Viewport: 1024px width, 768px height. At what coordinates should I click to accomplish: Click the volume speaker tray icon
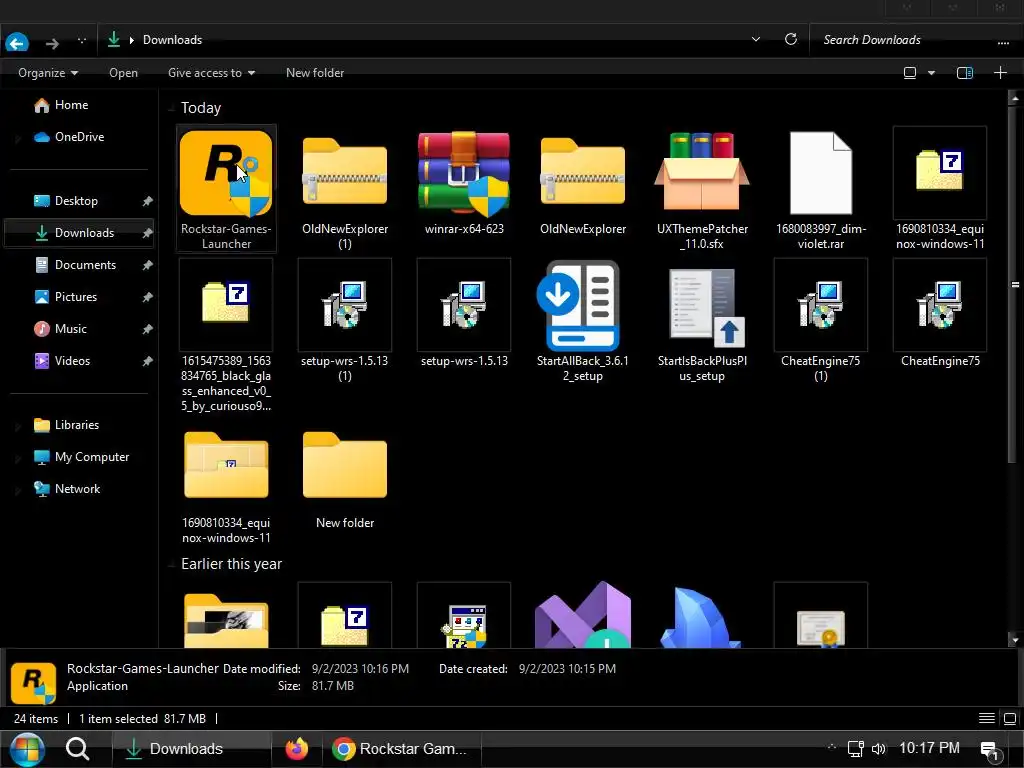(878, 748)
